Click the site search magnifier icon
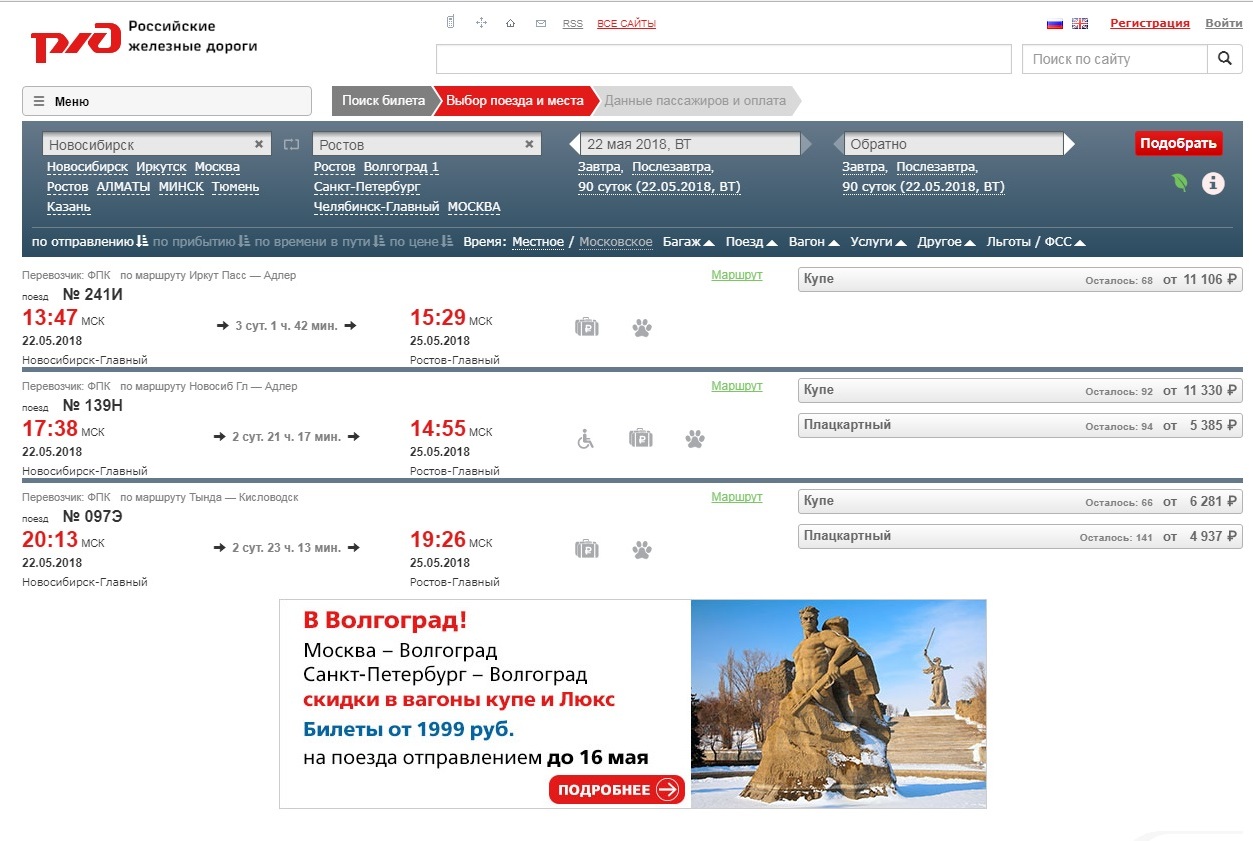1253x841 pixels. (1224, 59)
